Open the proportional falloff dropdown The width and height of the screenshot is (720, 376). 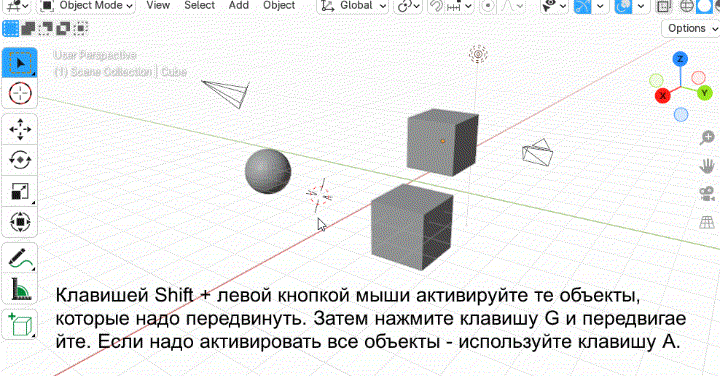coord(511,6)
